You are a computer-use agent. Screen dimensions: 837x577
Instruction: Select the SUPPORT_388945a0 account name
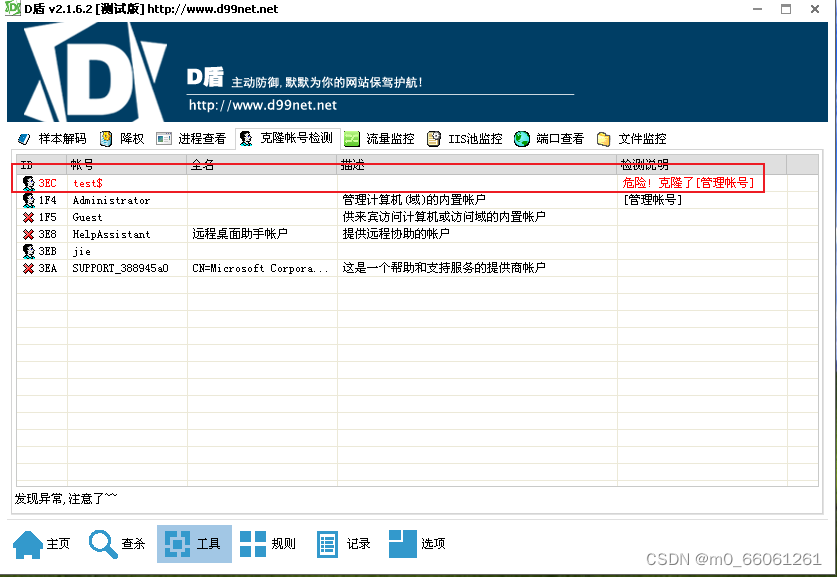coord(120,268)
